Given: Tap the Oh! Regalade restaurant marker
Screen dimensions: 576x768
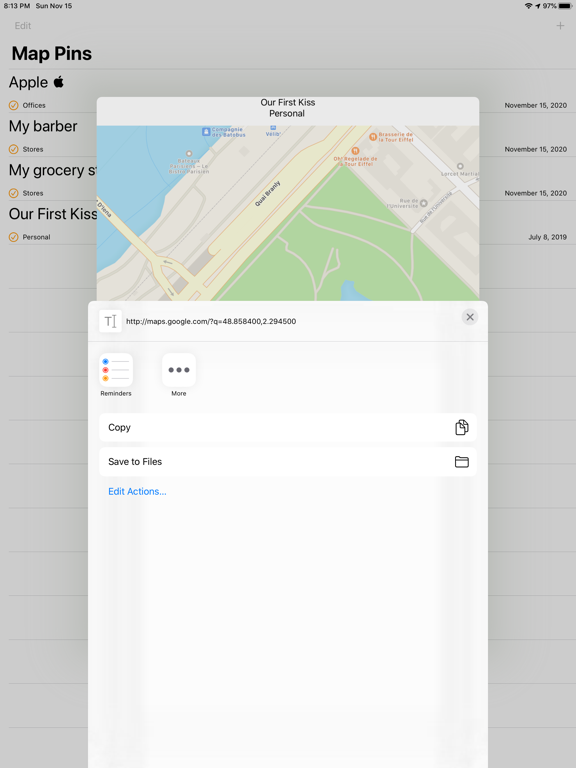Looking at the screenshot, I should (x=355, y=151).
